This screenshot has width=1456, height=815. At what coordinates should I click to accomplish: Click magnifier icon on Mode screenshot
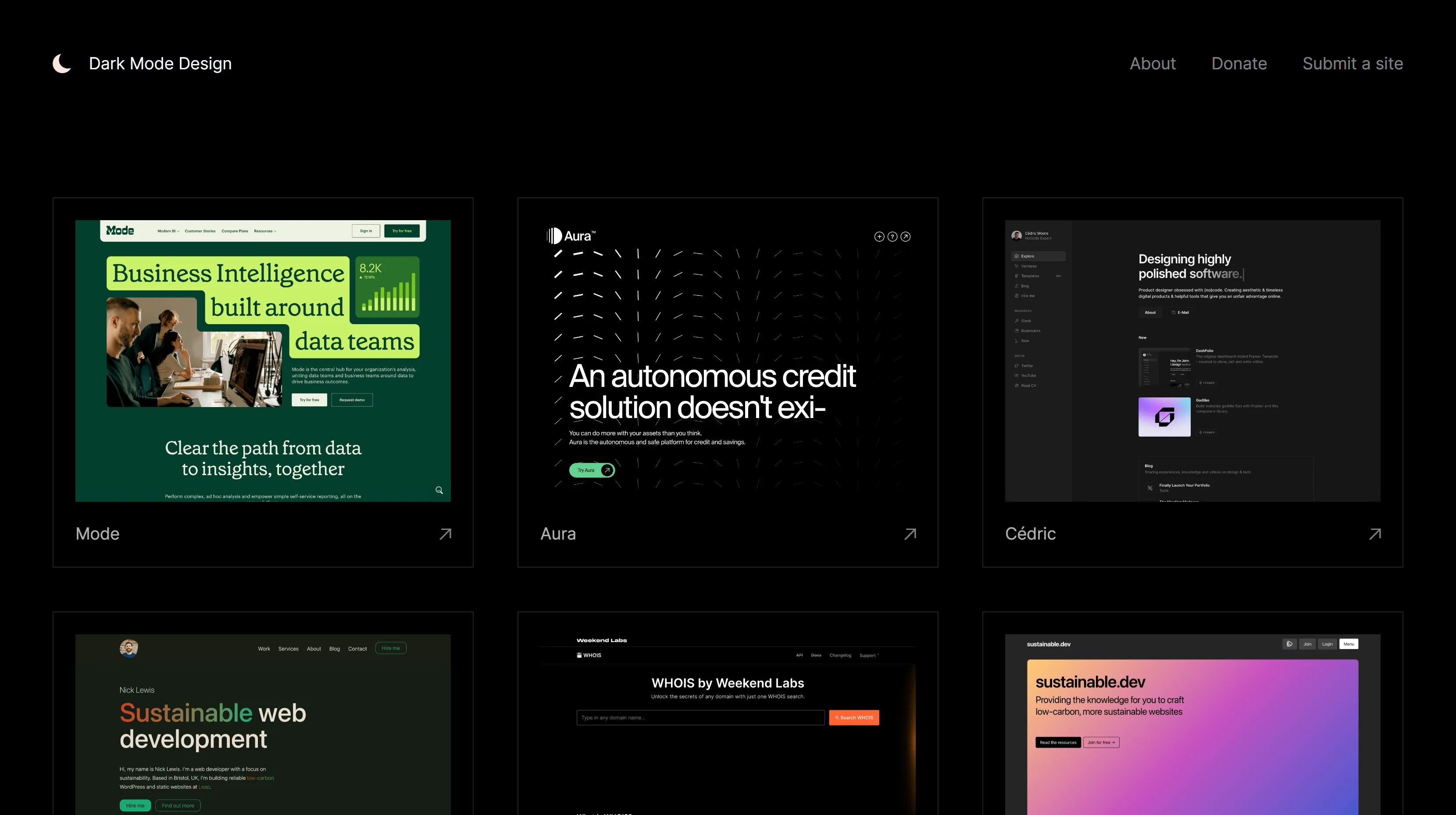(439, 490)
